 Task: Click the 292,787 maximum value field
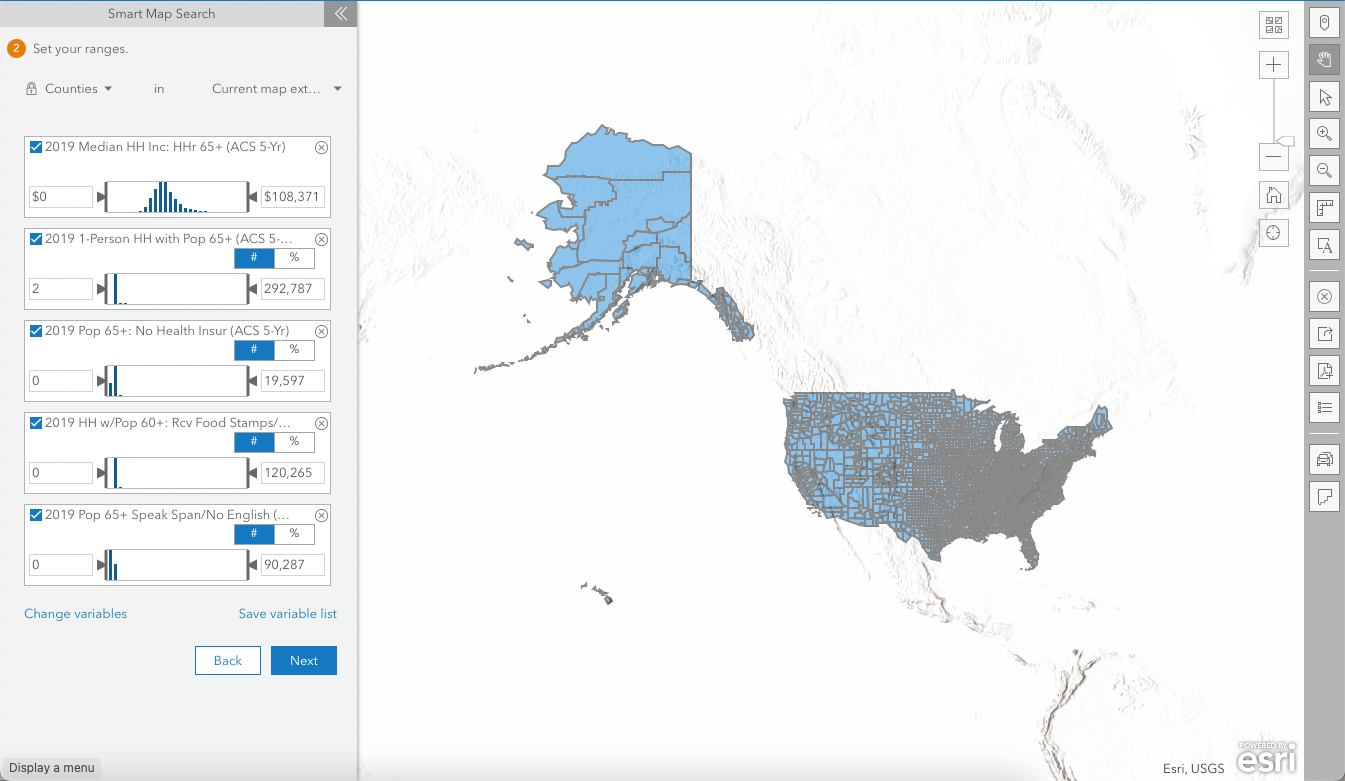293,289
